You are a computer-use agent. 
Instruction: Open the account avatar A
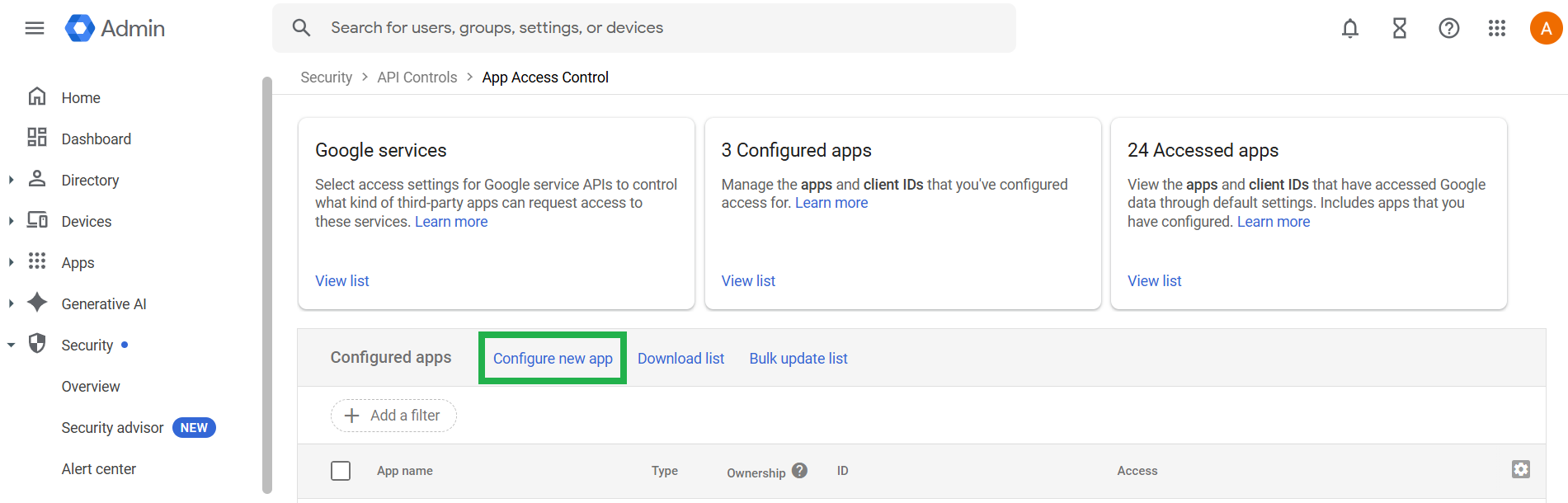[1547, 28]
